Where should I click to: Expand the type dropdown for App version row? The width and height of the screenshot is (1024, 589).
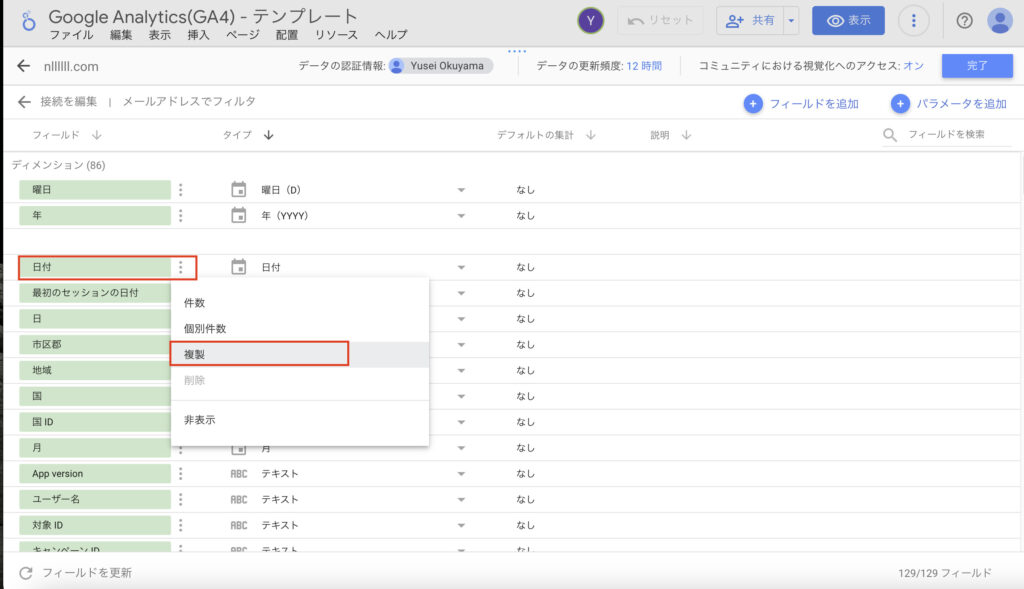click(461, 473)
